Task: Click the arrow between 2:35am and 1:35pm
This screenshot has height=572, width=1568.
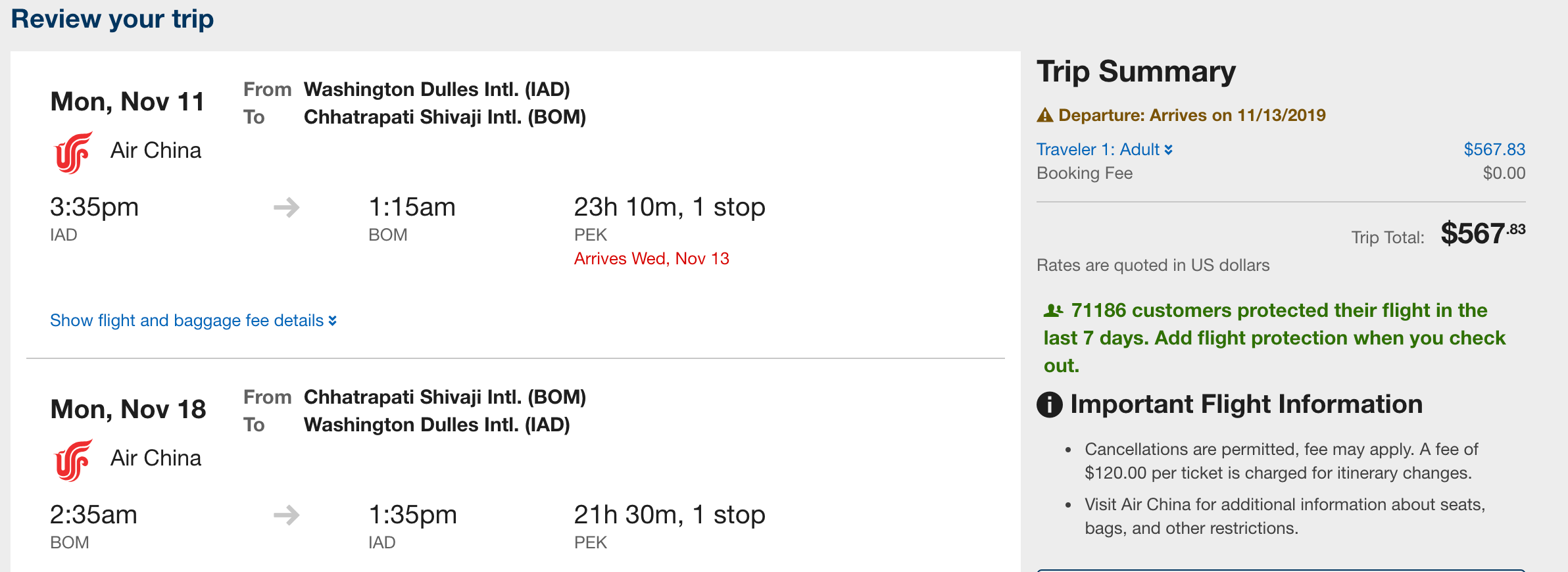Action: [286, 515]
